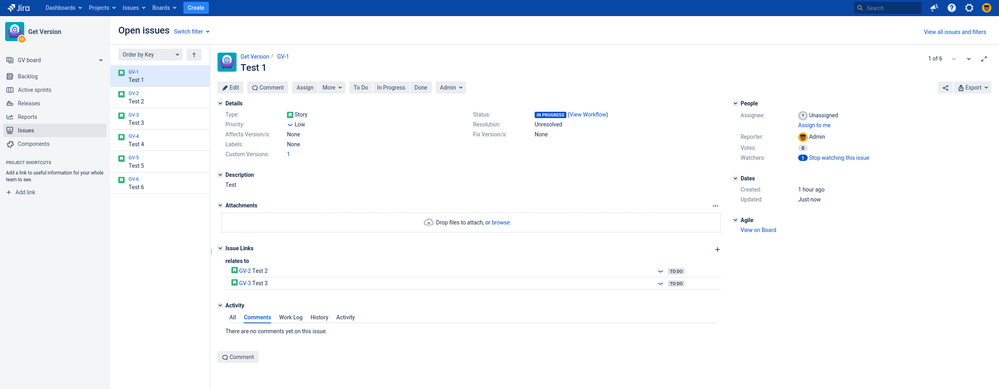The width and height of the screenshot is (999, 389).
Task: Collapse the Details section
Action: (x=220, y=103)
